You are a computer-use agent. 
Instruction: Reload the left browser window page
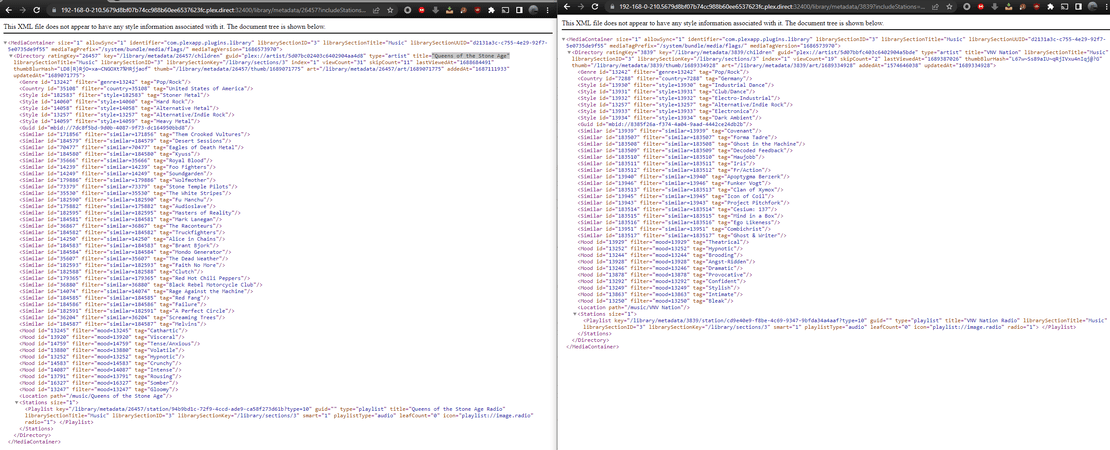point(36,10)
